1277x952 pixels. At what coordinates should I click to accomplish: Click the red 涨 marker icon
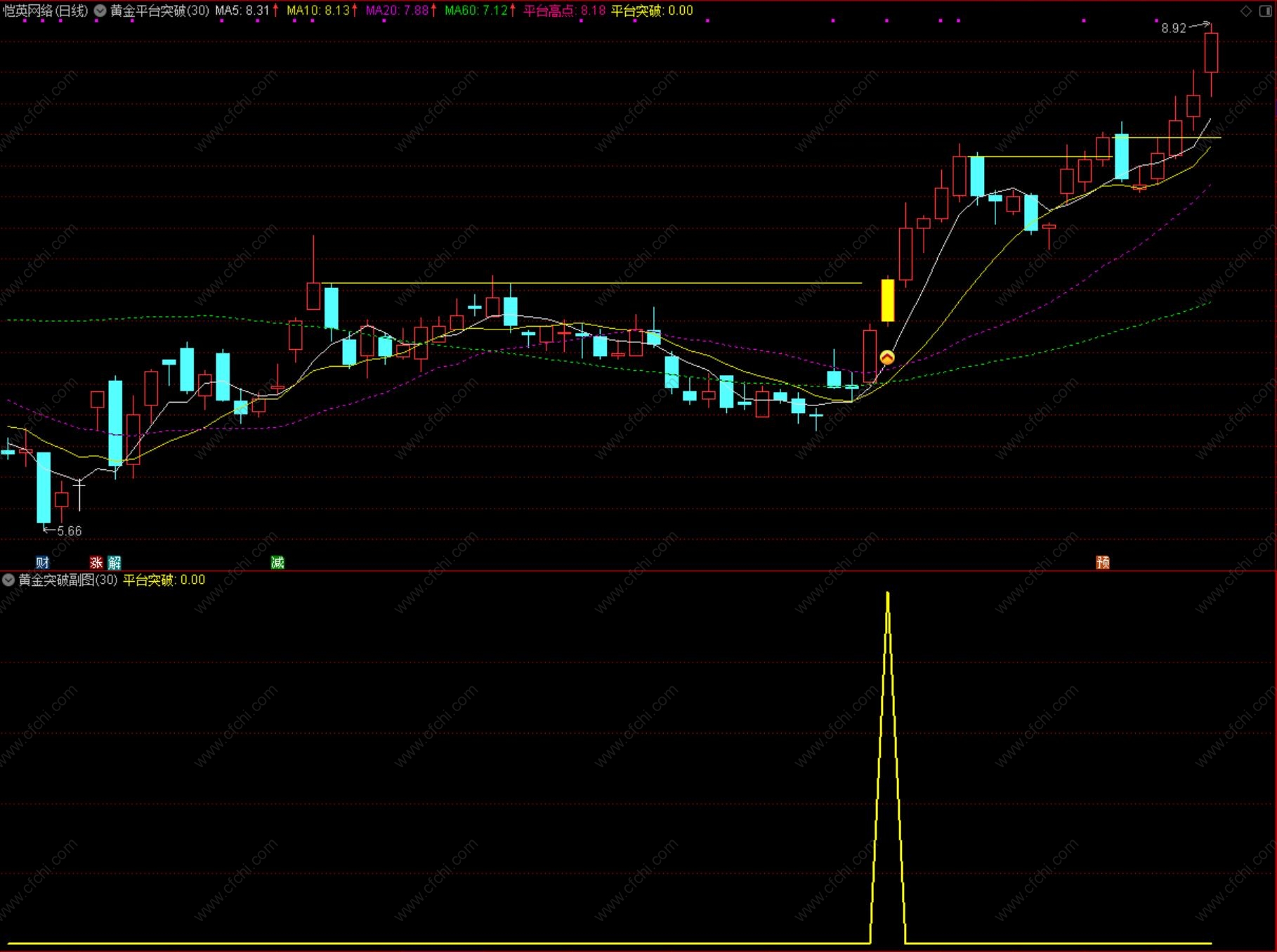(x=96, y=562)
